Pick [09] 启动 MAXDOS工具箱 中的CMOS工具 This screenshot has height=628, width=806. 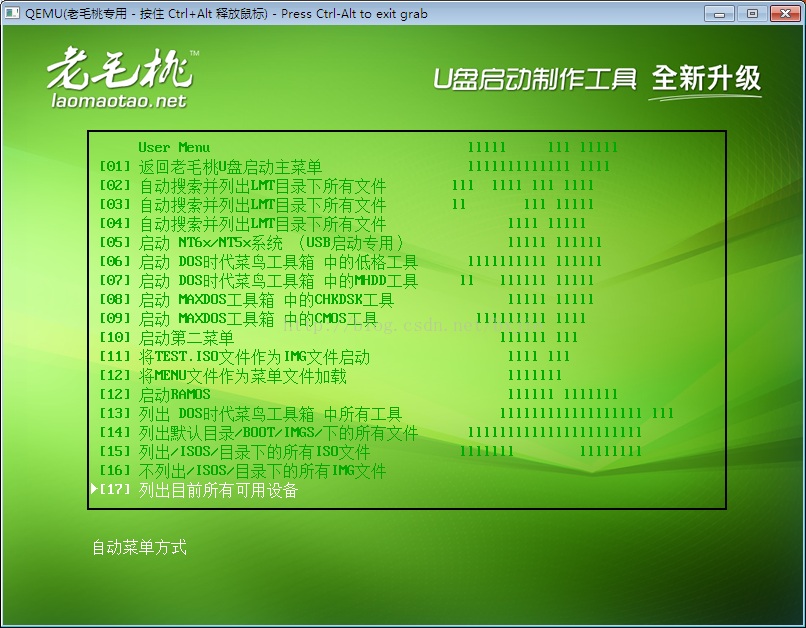(x=239, y=319)
